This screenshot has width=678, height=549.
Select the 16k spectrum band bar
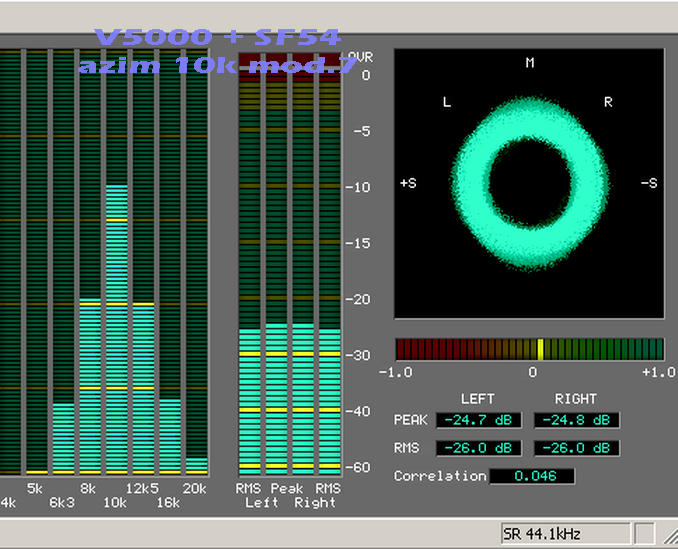click(x=170, y=435)
